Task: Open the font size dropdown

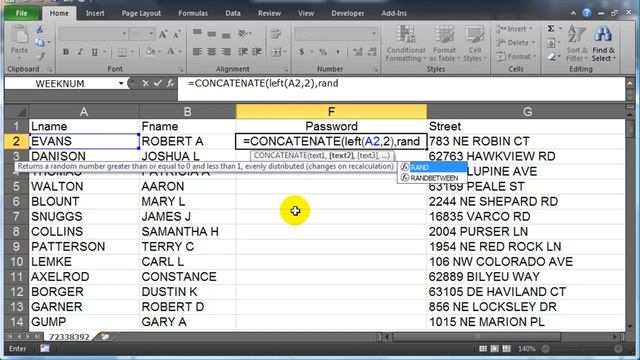Action: click(151, 34)
